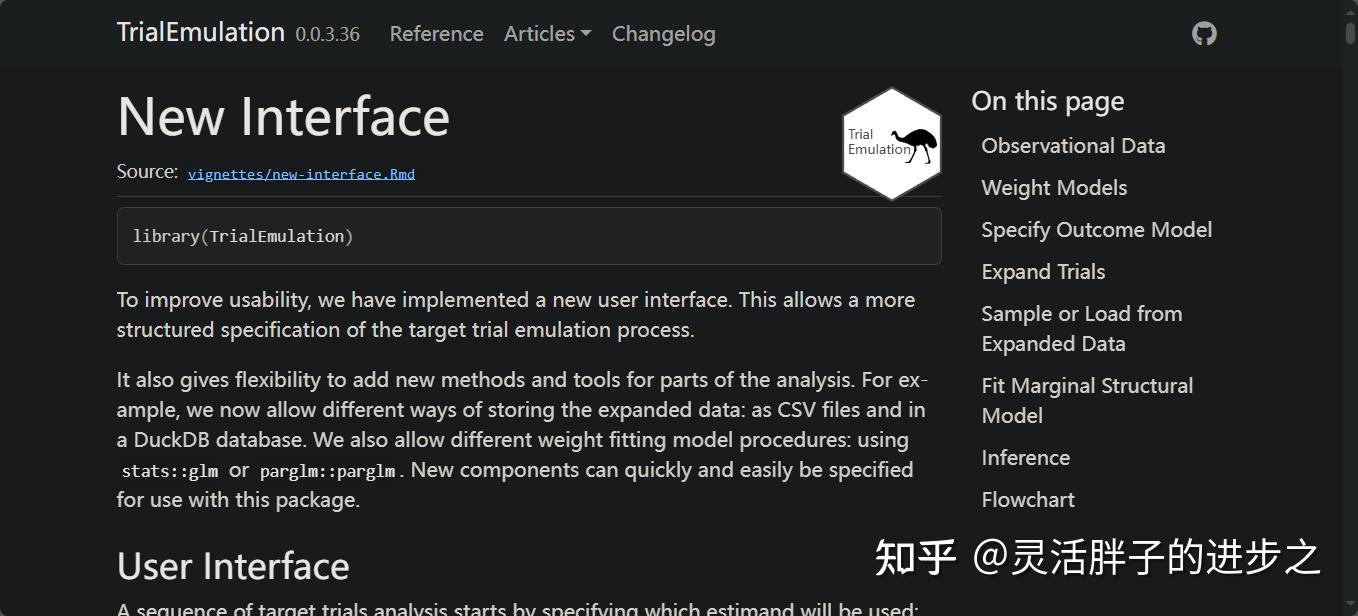Click the TrialEmulation brand name in navbar

pyautogui.click(x=200, y=31)
